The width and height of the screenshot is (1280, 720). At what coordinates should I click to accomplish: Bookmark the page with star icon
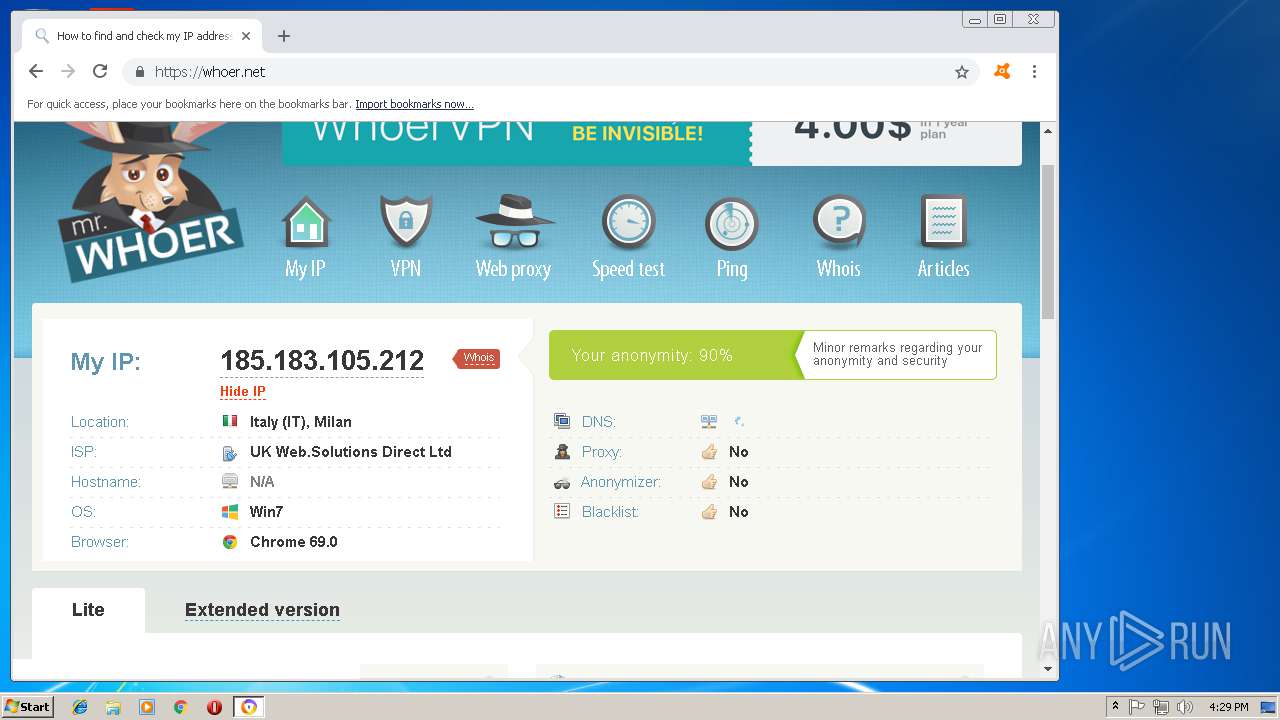[x=962, y=72]
